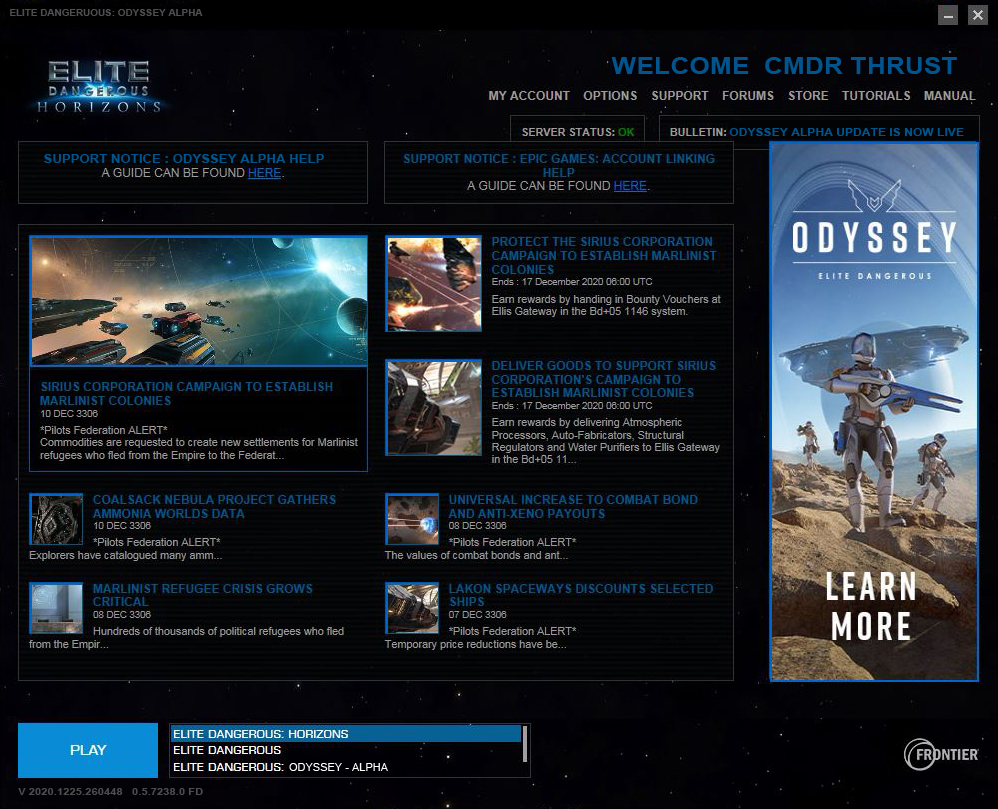Open the game Manual
This screenshot has height=809, width=998.
949,95
